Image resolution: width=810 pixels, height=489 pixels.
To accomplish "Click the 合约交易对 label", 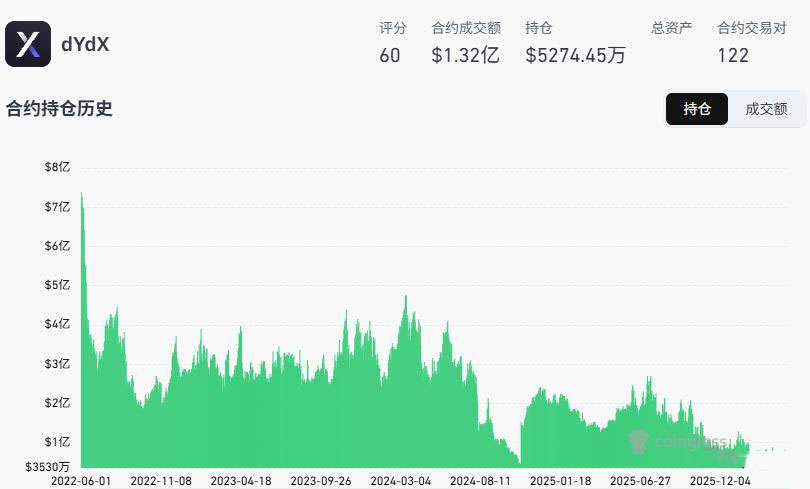I will (752, 28).
